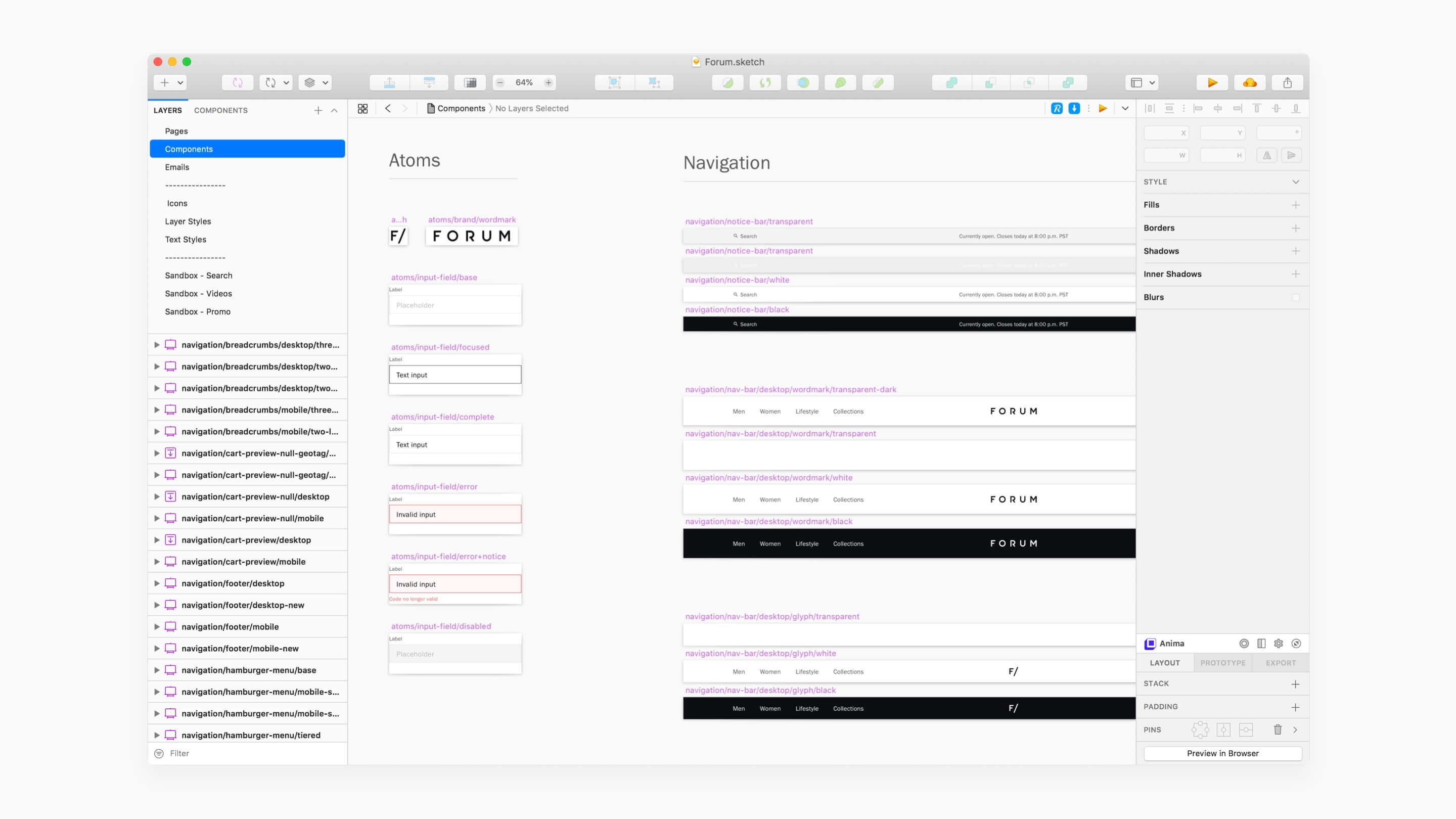Image resolution: width=1456 pixels, height=819 pixels.
Task: Switch to the COMPONENTS tab
Action: (221, 111)
